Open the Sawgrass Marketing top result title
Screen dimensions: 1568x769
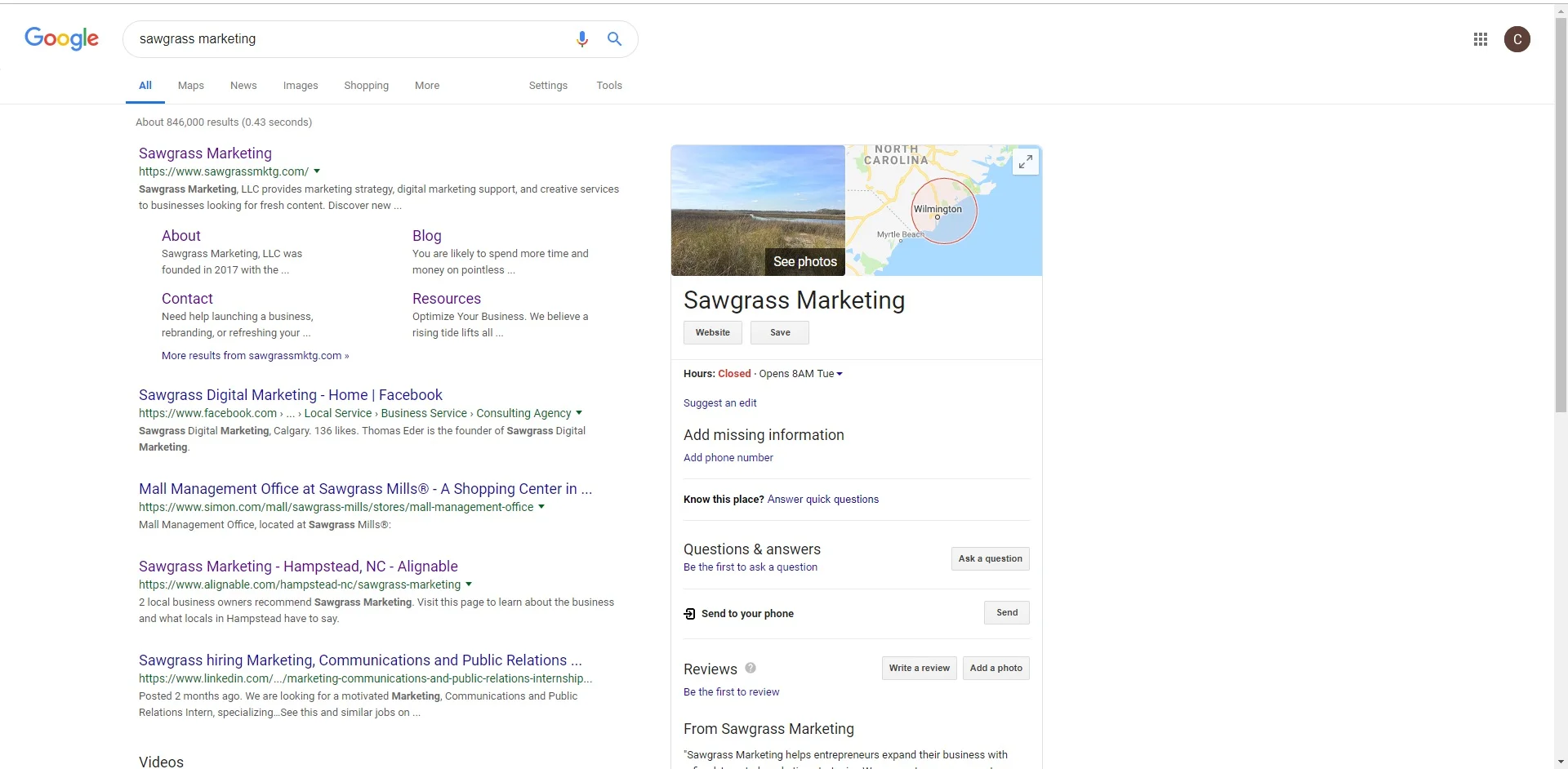tap(205, 153)
